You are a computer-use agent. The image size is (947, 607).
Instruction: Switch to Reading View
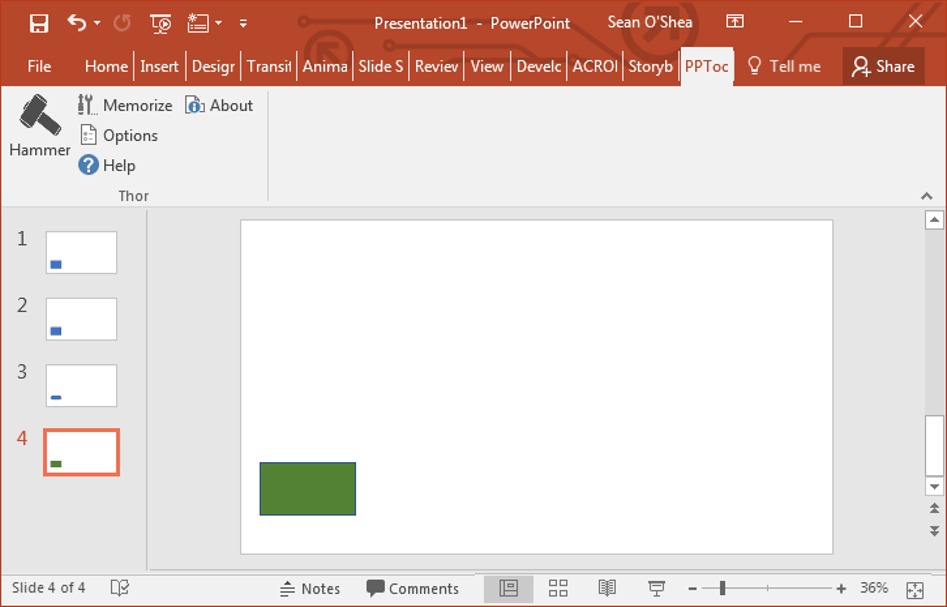[607, 588]
